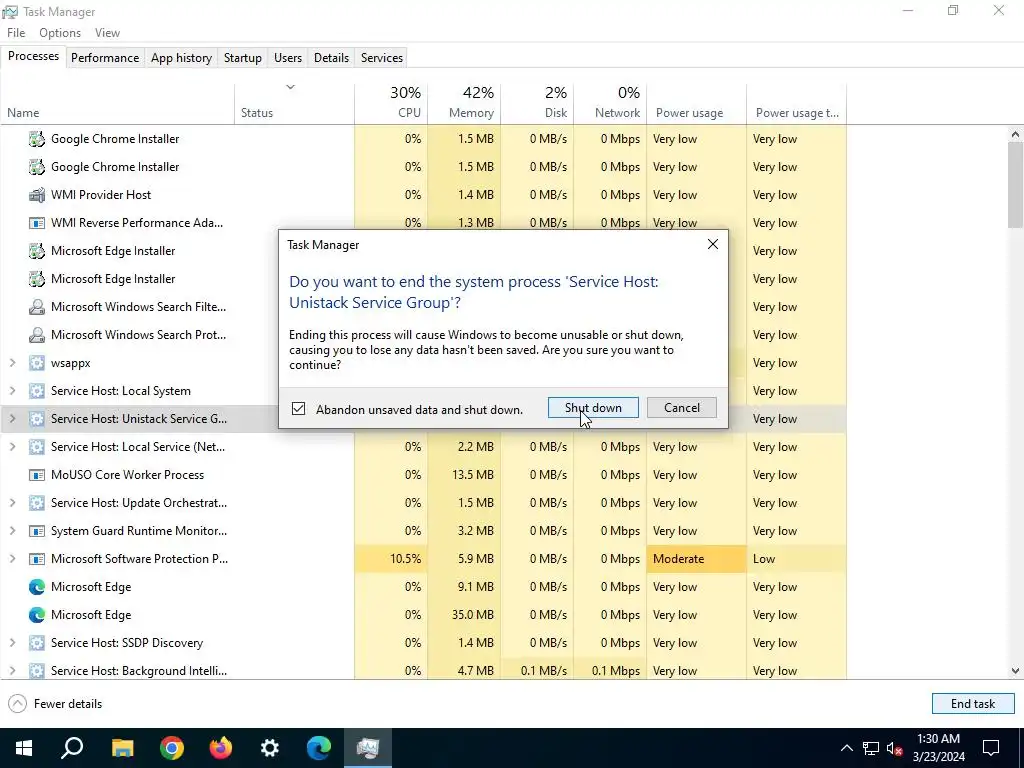Sort processes by CPU column
The width and height of the screenshot is (1024, 768).
pyautogui.click(x=391, y=103)
